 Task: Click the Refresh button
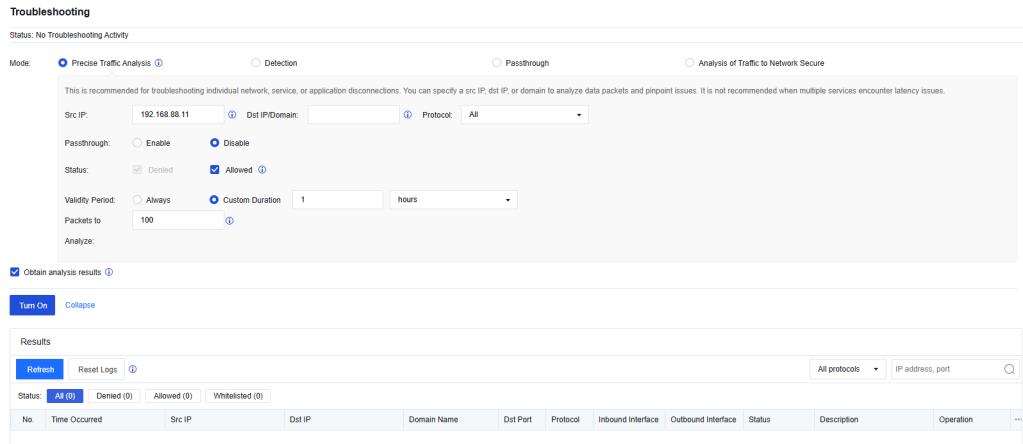tap(40, 369)
